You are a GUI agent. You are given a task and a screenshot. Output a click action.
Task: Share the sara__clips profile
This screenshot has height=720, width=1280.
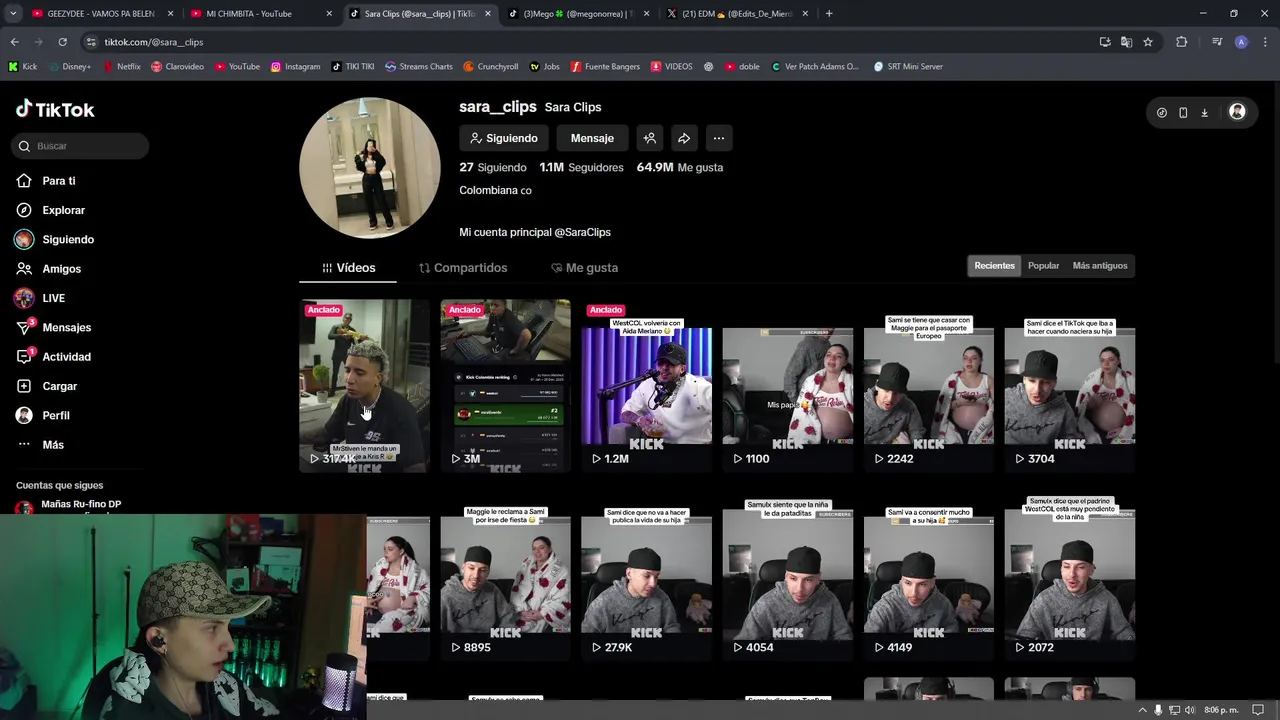coord(684,138)
